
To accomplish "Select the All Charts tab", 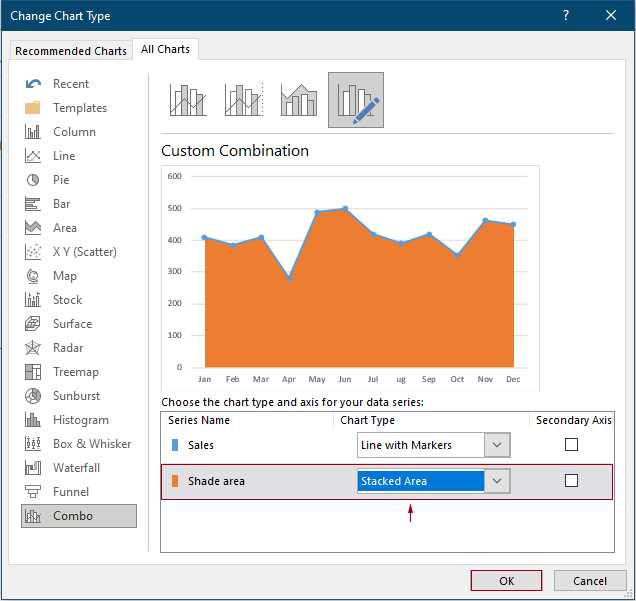I will 166,49.
